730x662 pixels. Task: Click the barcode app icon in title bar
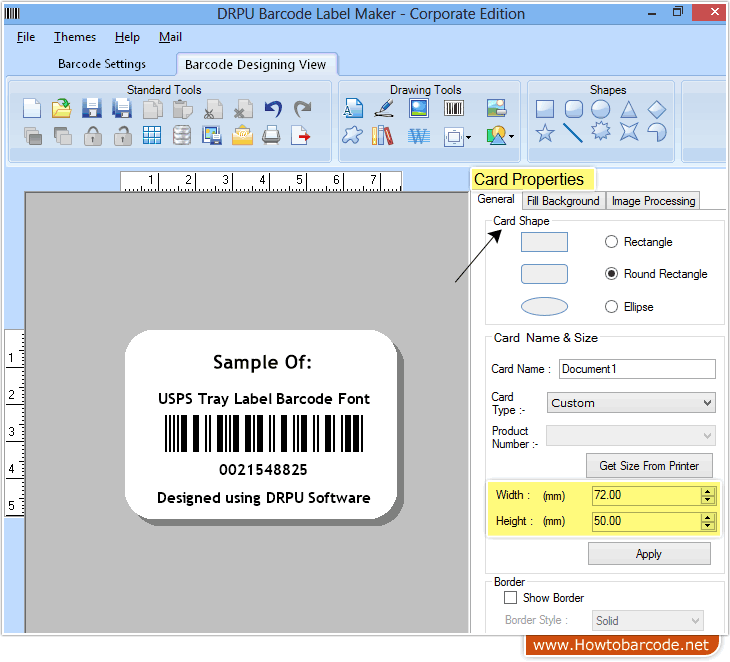[x=13, y=14]
